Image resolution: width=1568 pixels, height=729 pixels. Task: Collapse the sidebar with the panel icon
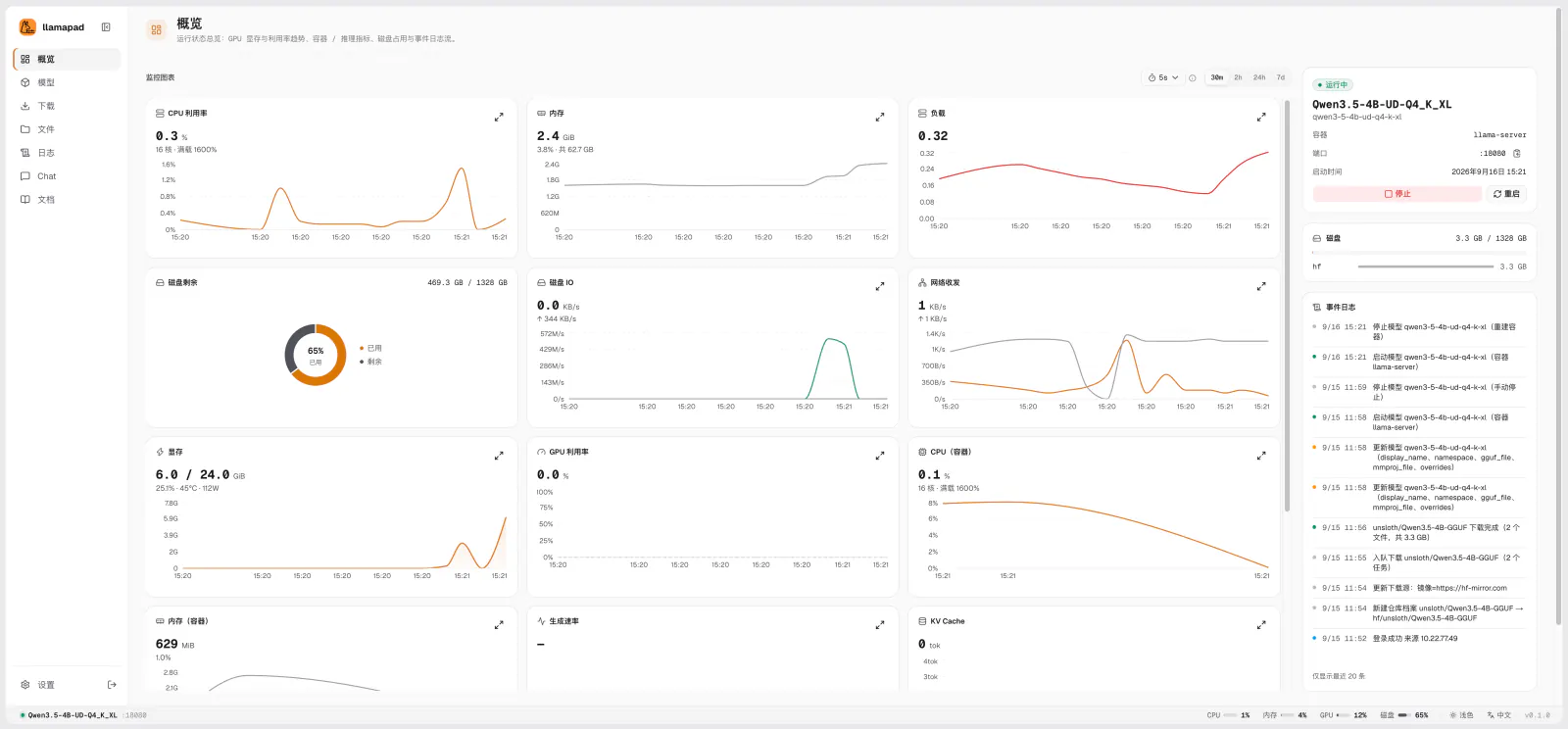(x=106, y=27)
